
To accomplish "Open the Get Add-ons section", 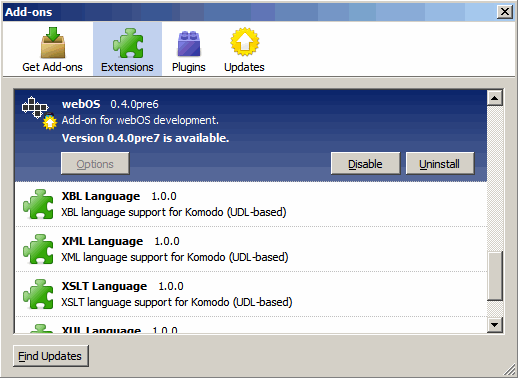I will coord(52,49).
